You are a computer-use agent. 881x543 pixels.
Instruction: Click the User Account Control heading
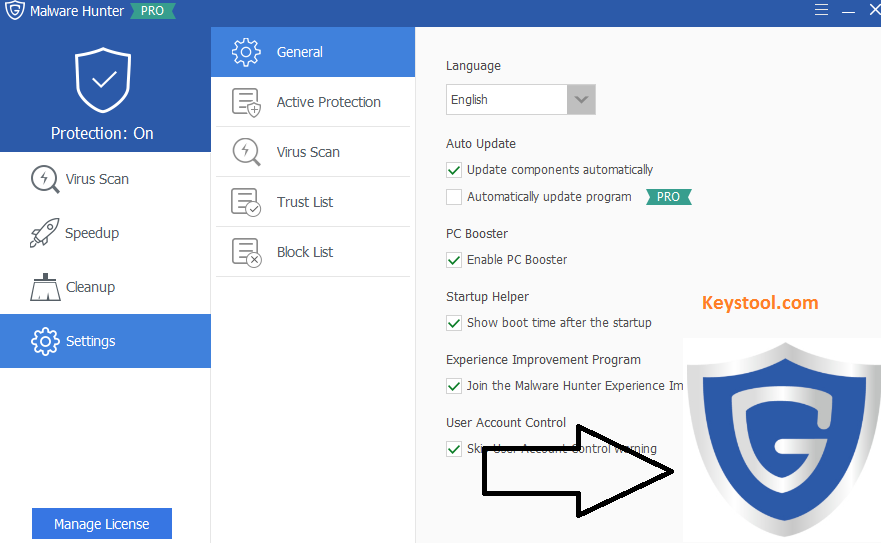506,423
